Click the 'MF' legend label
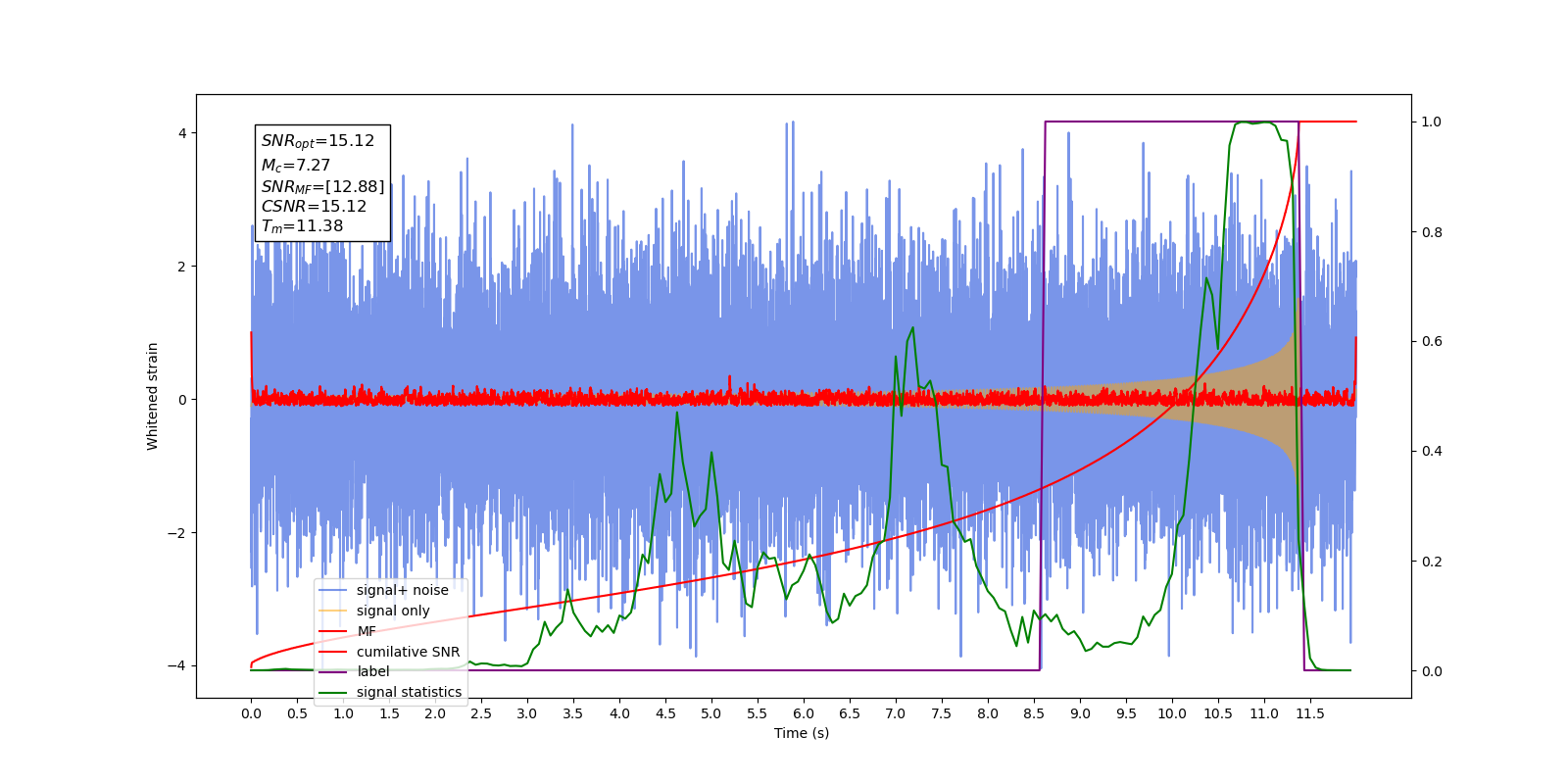The width and height of the screenshot is (1568, 784). pos(367,631)
